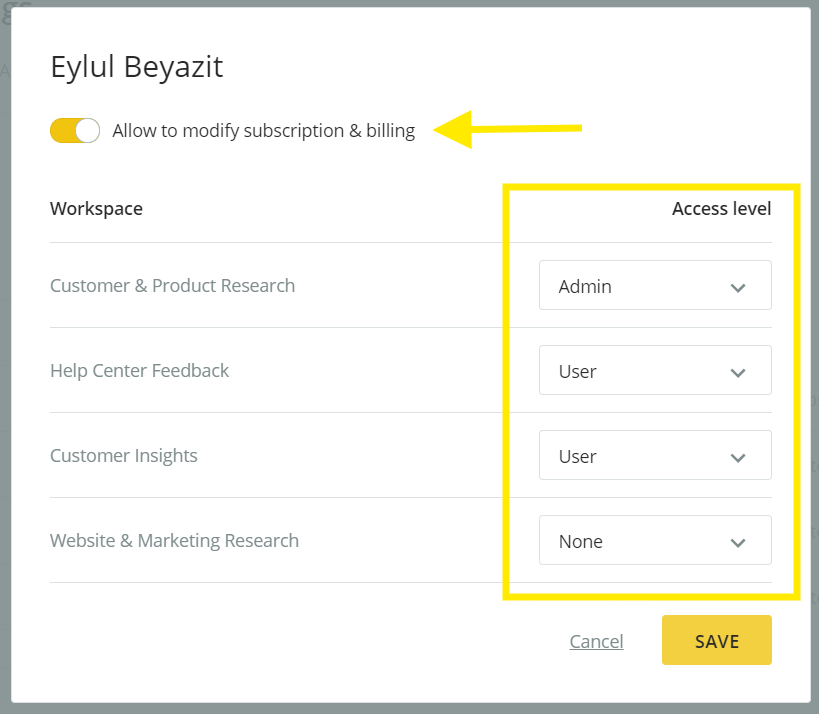Click the chevron icon in Help Center Feedback row
Viewport: 819px width, 714px height.
pyautogui.click(x=738, y=373)
